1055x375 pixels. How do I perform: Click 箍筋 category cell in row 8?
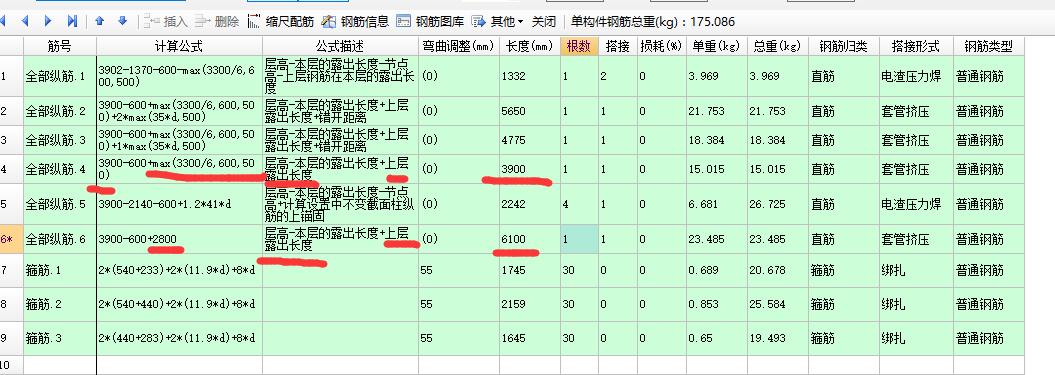pyautogui.click(x=843, y=304)
